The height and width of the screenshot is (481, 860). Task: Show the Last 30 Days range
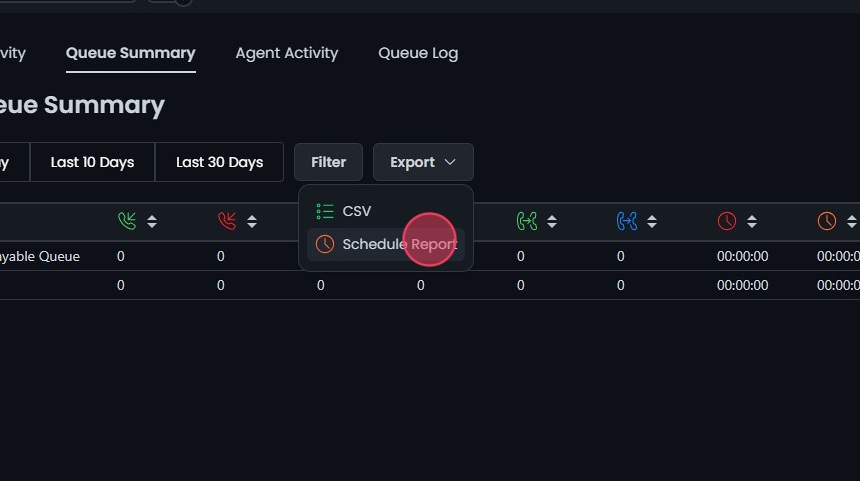[x=220, y=162]
